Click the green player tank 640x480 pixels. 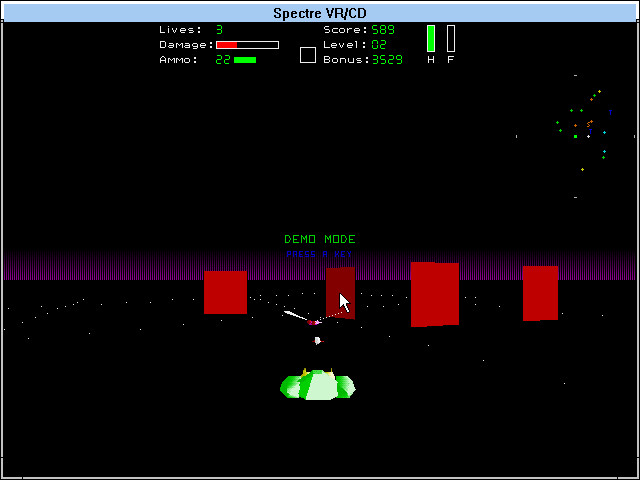point(318,384)
